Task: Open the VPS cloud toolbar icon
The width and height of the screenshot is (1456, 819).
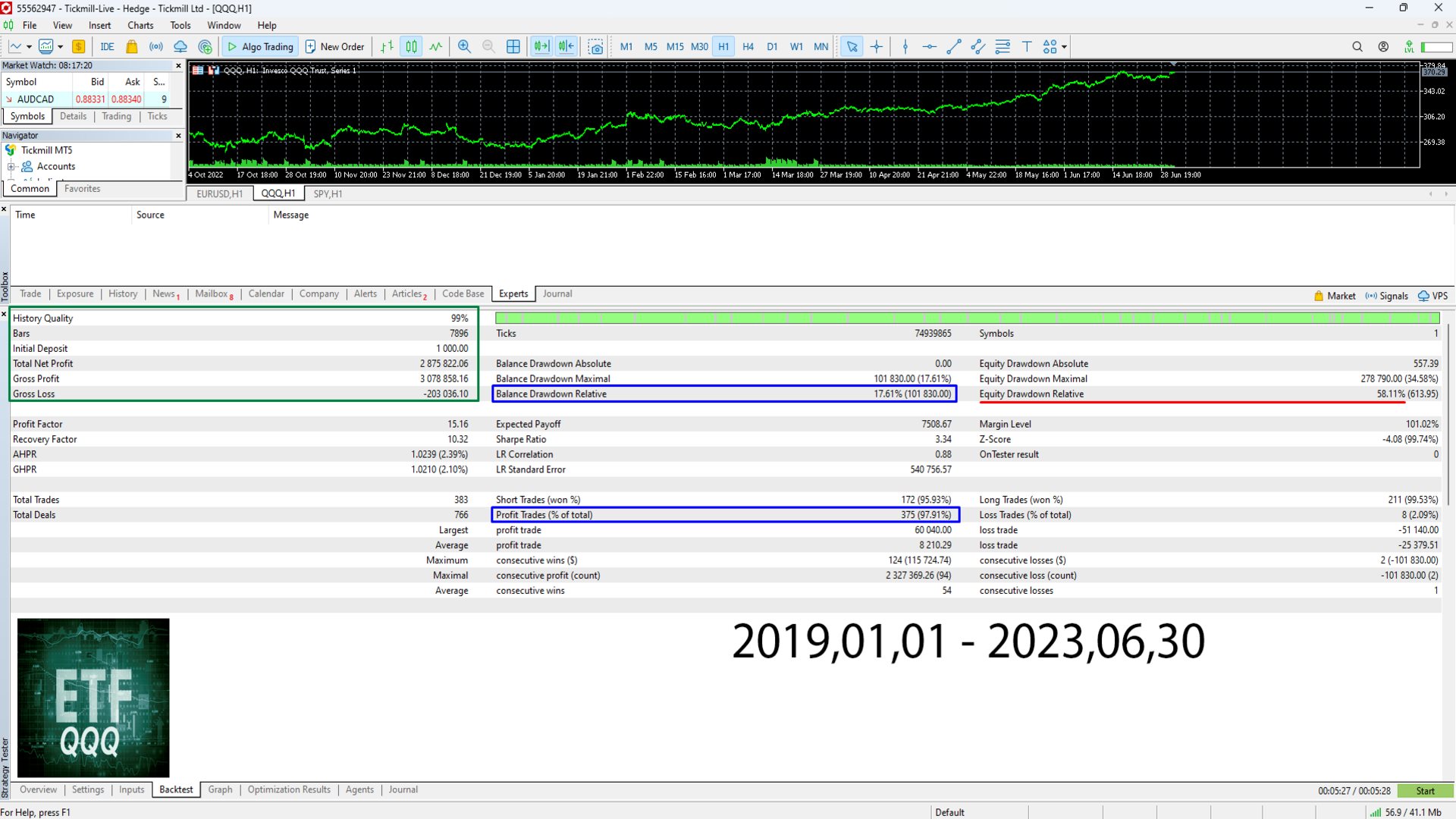Action: [x=180, y=46]
